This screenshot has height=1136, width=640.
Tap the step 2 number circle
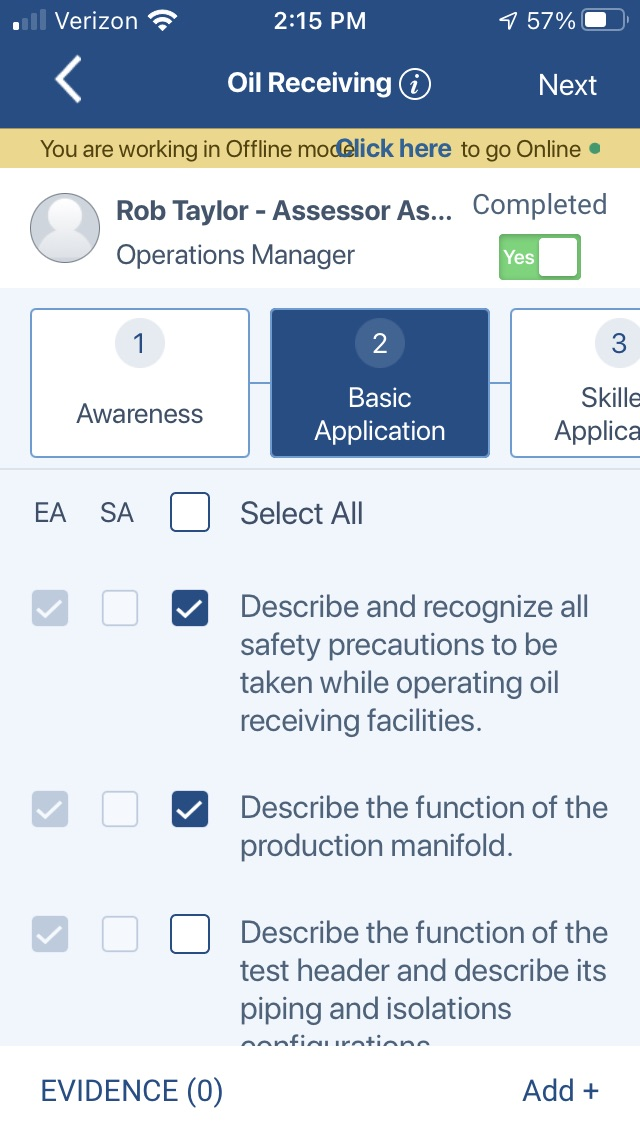(x=379, y=343)
